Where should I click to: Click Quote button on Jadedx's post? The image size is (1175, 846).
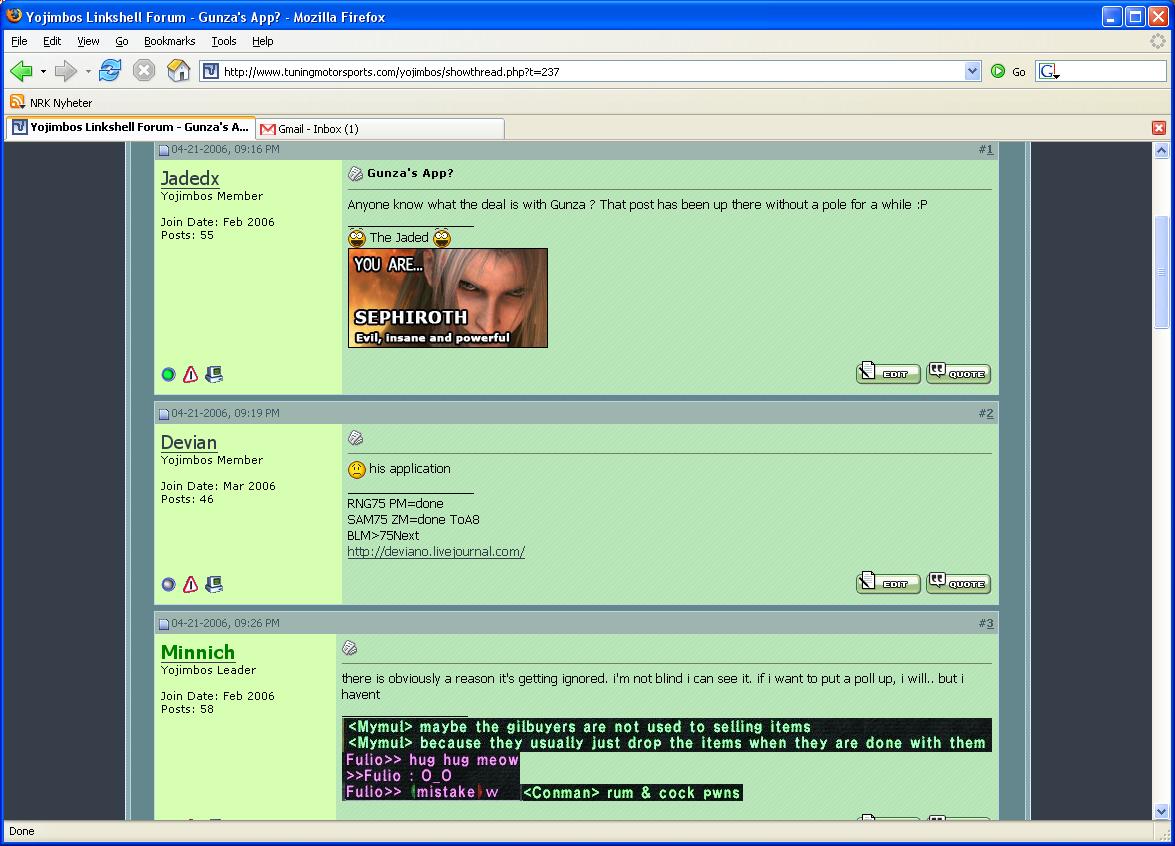pos(958,373)
